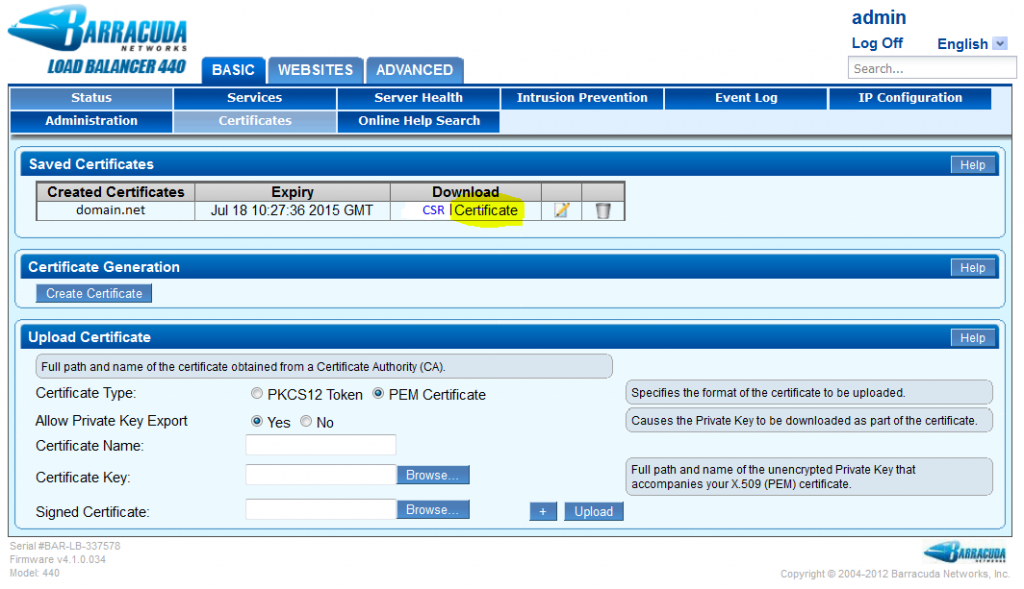Viewport: 1024px width, 589px height.
Task: Switch to the BASIC tab
Action: point(233,70)
